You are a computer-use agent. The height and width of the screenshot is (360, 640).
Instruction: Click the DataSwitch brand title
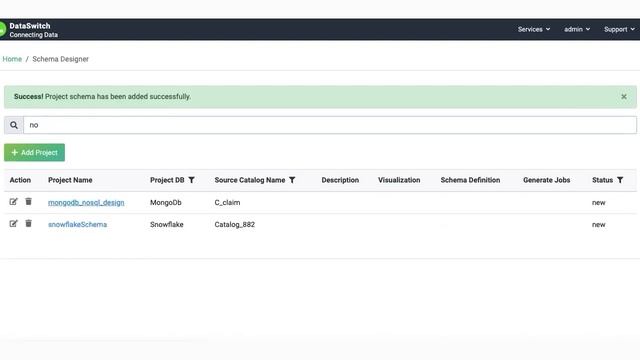30,26
